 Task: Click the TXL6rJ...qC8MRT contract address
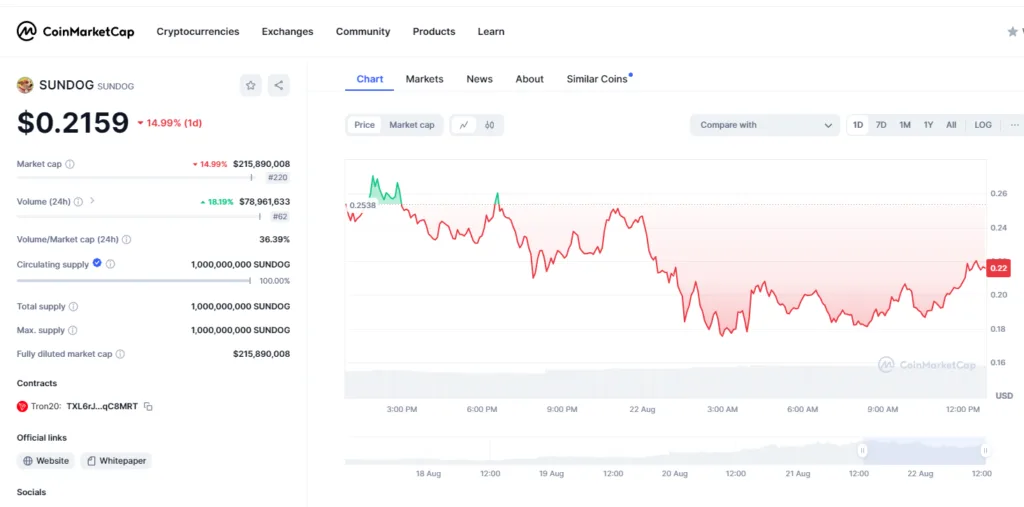[x=102, y=406]
